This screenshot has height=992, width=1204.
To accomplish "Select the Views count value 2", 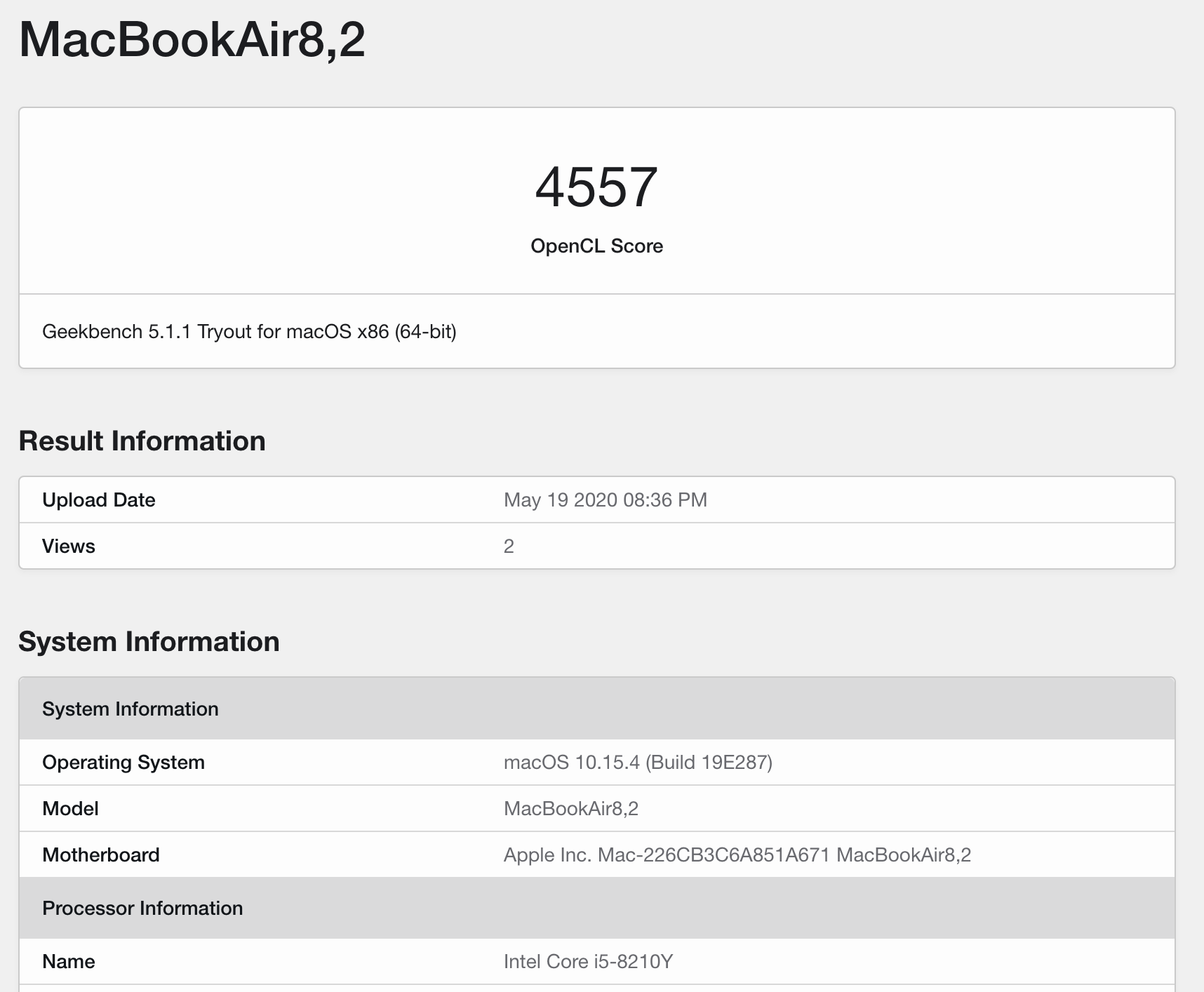I will pos(509,546).
